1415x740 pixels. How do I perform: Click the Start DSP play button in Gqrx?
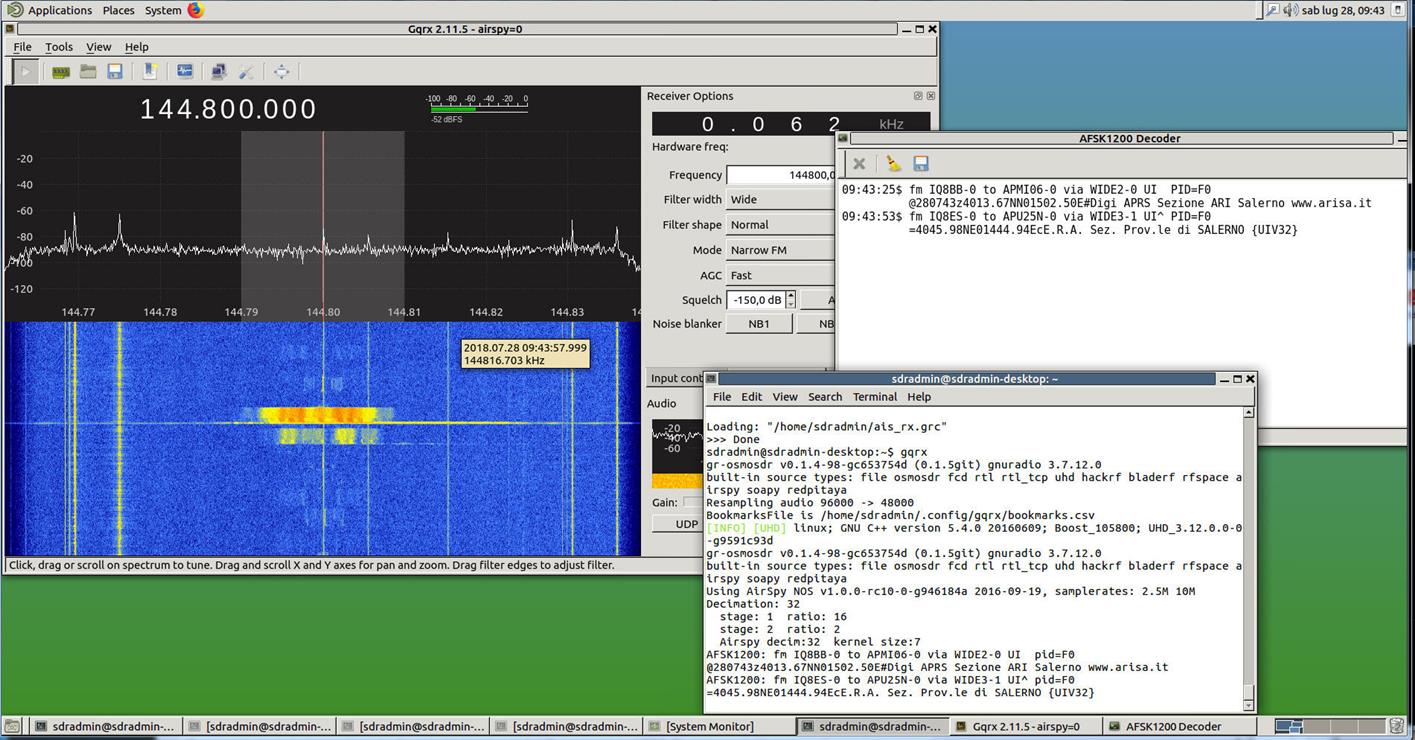(25, 71)
